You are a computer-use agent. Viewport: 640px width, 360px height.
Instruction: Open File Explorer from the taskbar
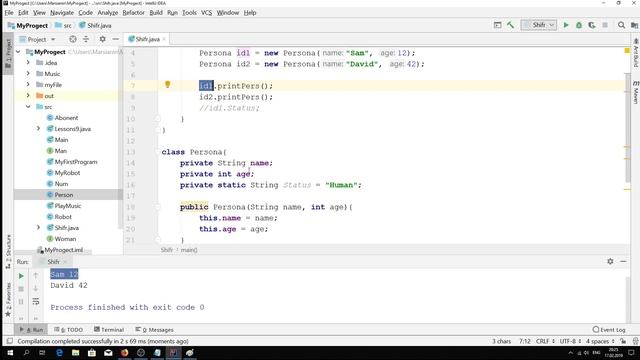click(x=76, y=353)
